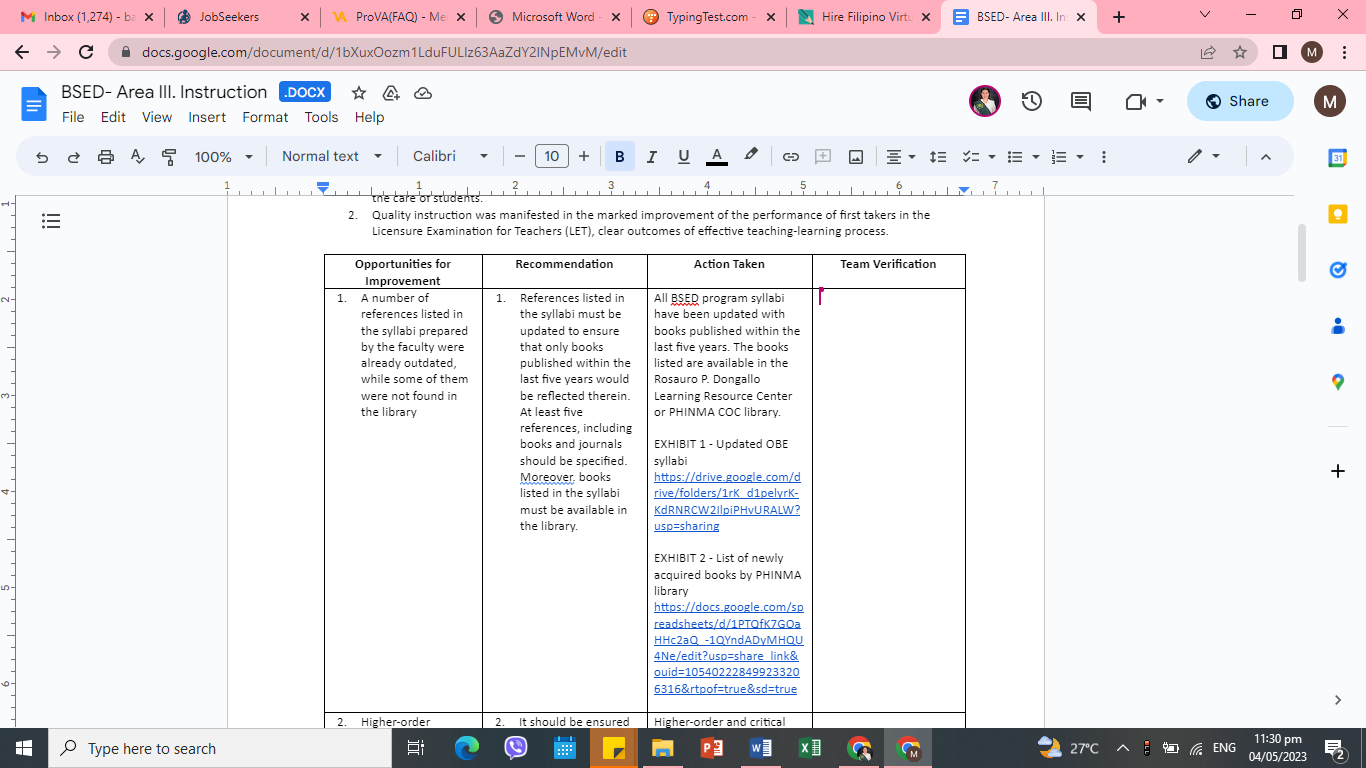Open line and paragraph spacing menu

click(x=938, y=157)
